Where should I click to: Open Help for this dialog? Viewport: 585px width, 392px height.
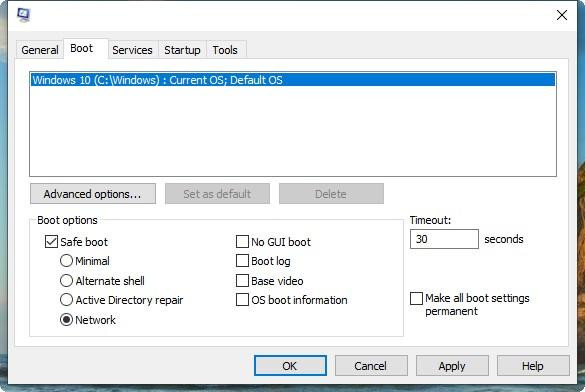click(533, 366)
